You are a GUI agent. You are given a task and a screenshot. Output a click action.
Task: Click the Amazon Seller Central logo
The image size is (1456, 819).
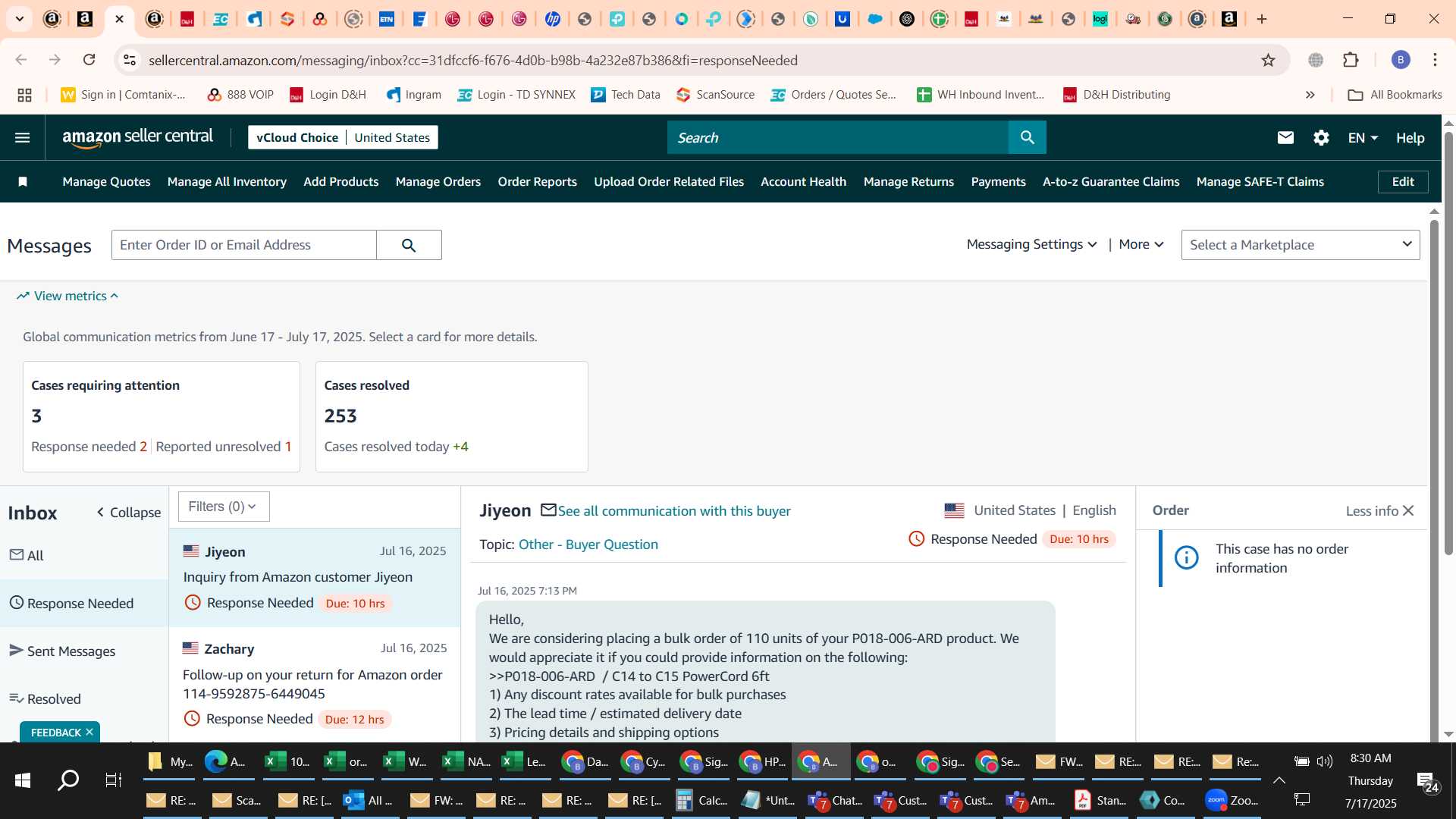point(137,137)
